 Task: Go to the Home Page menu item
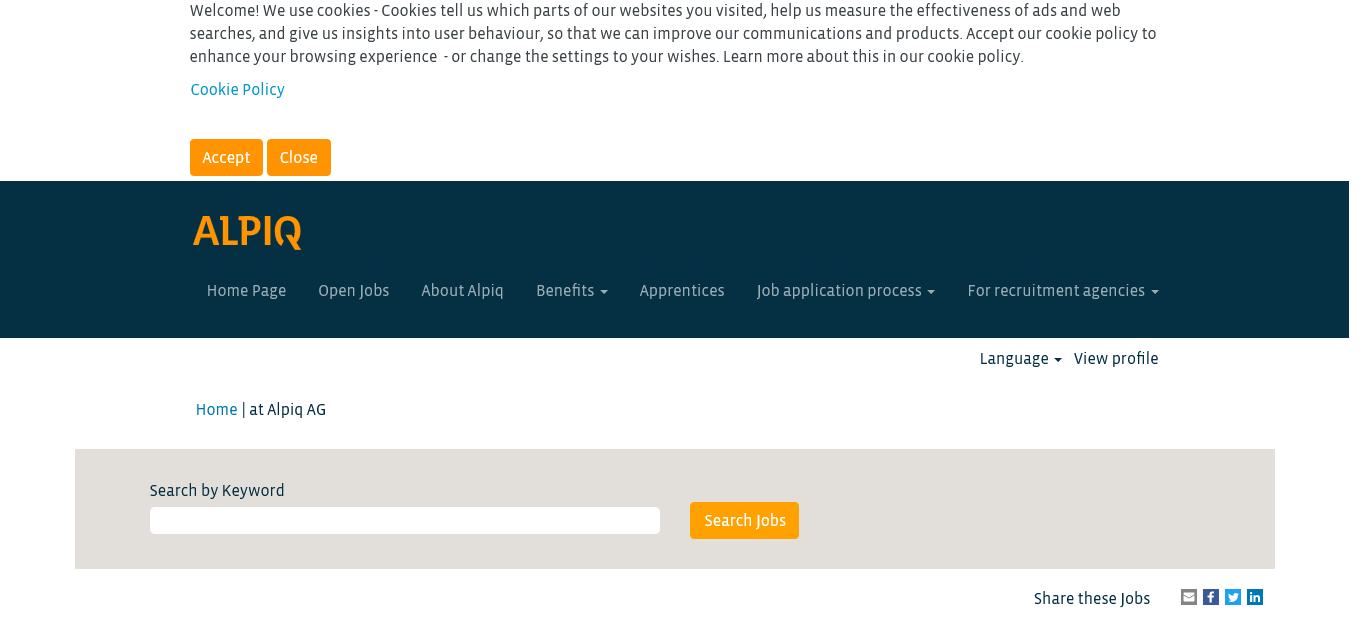pos(246,291)
